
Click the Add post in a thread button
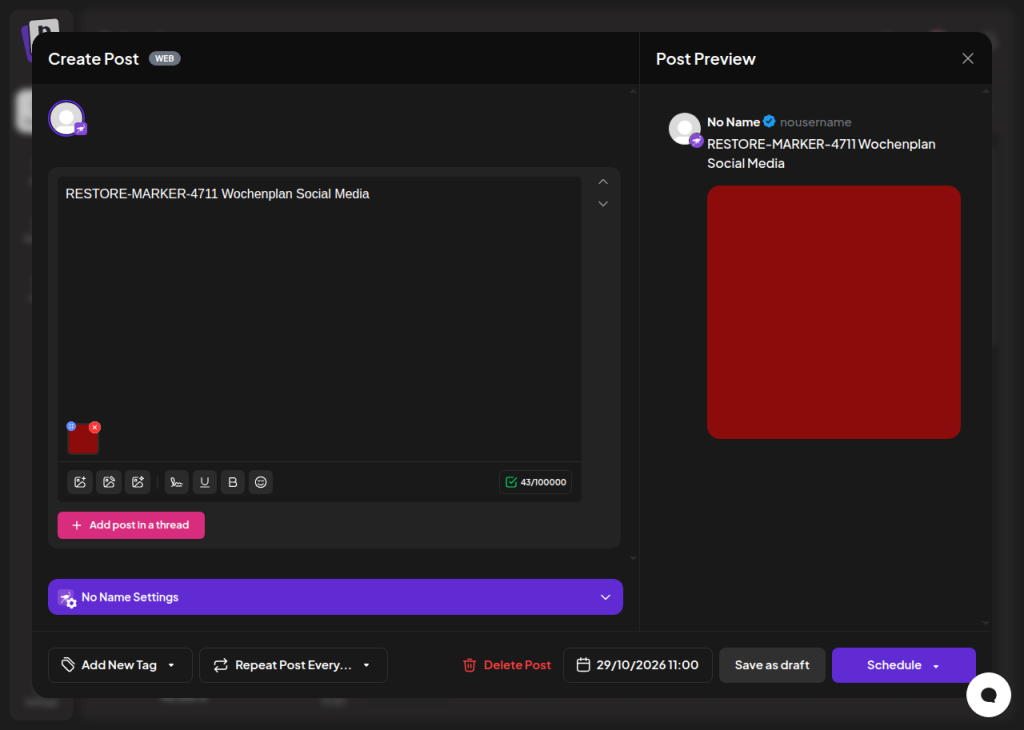131,525
